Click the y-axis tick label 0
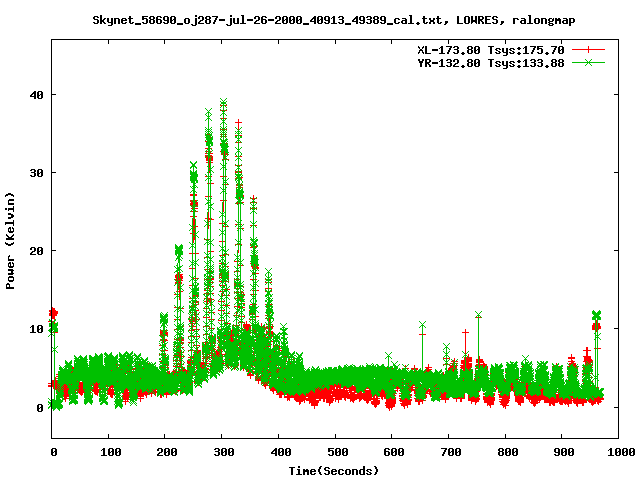 (40, 408)
